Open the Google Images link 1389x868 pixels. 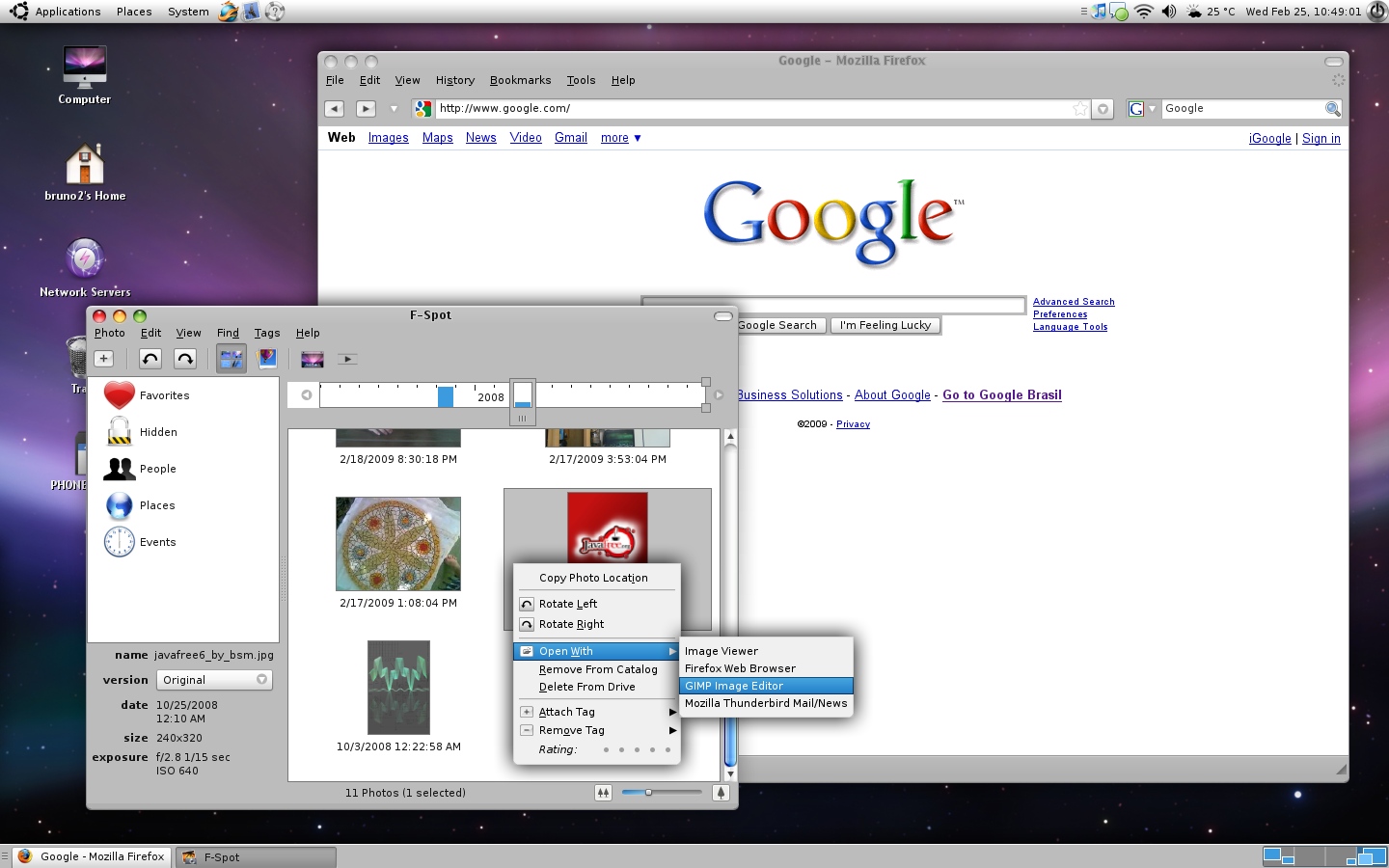(x=388, y=138)
